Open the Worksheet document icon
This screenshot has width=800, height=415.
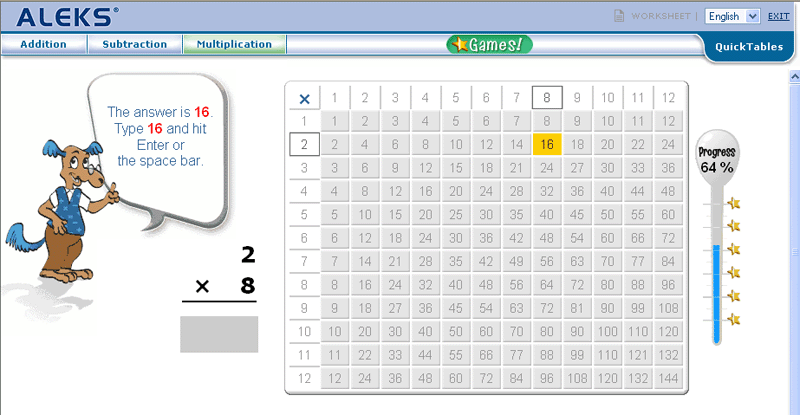(x=619, y=16)
